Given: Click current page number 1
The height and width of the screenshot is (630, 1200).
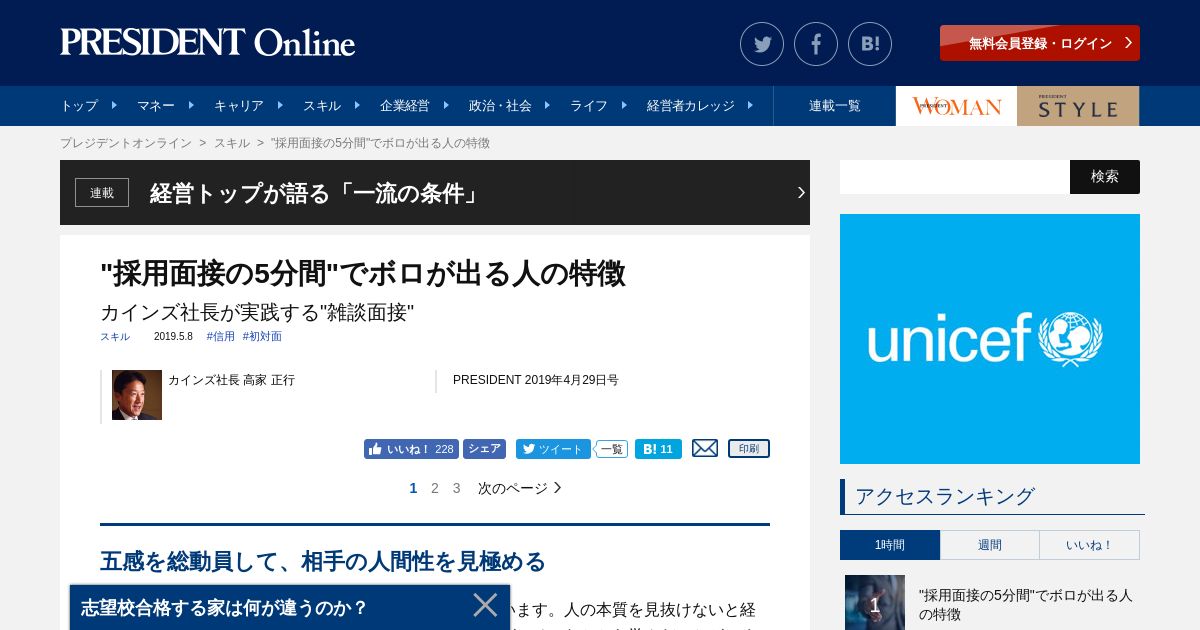Looking at the screenshot, I should (413, 488).
